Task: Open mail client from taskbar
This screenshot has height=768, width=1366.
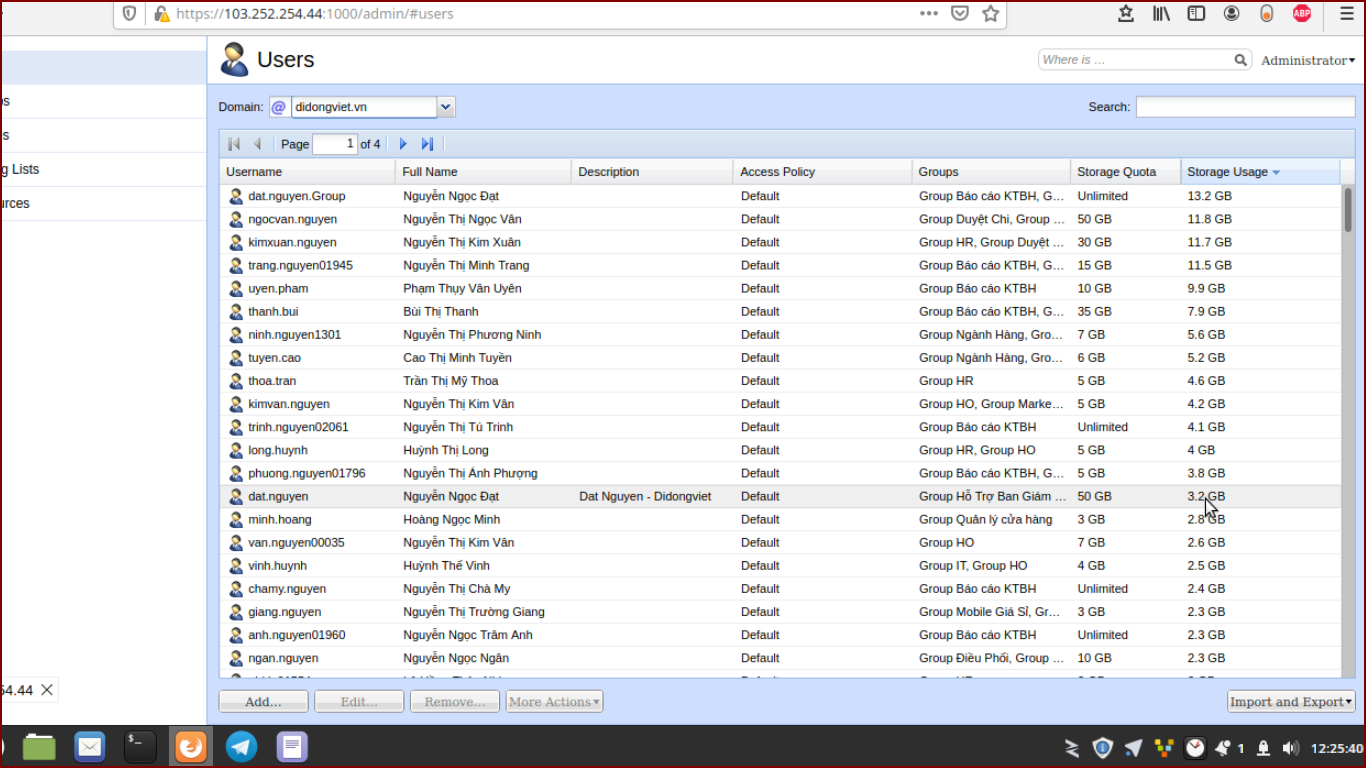Action: coord(90,746)
